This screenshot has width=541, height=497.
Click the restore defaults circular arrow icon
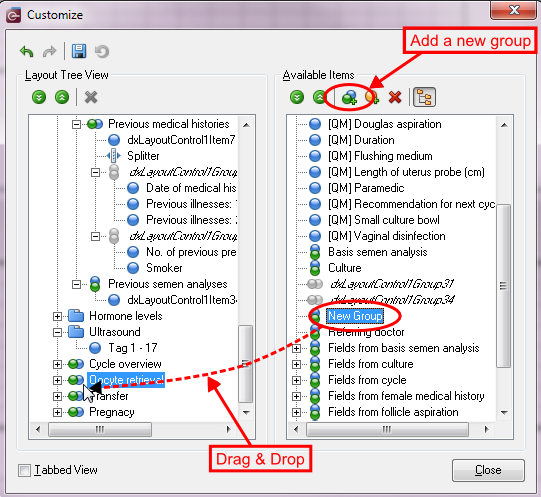point(102,52)
